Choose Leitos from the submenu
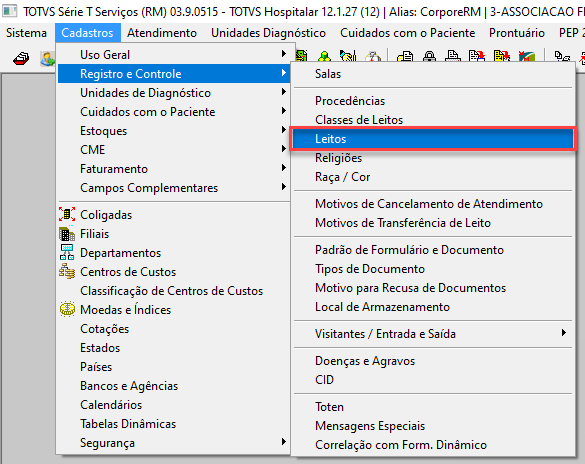This screenshot has width=585, height=464. click(x=433, y=139)
